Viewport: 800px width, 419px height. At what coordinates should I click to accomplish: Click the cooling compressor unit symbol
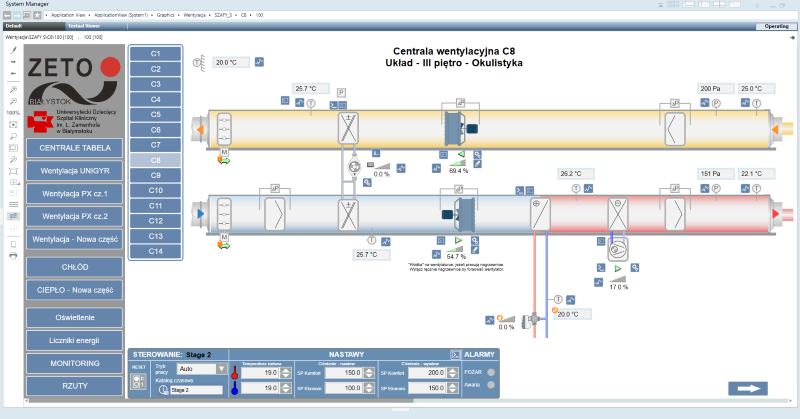tap(618, 250)
